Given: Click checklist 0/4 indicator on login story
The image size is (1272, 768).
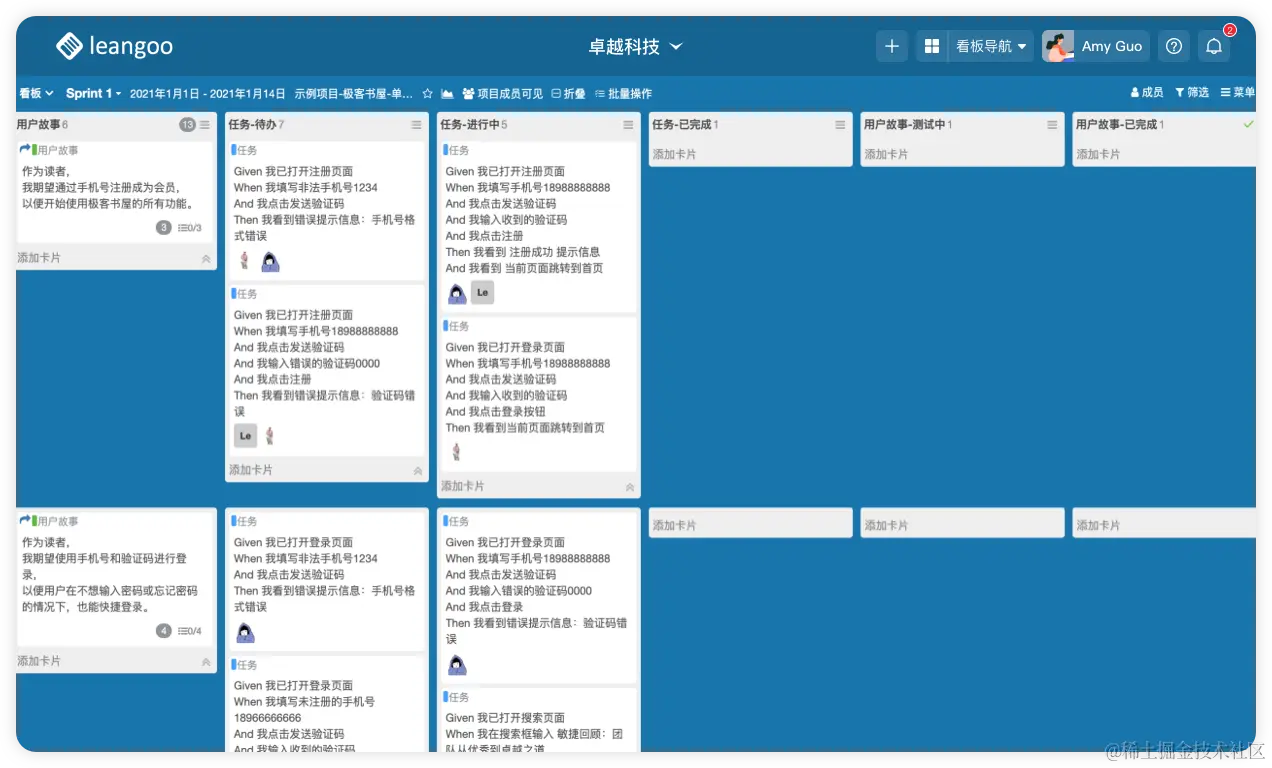Looking at the screenshot, I should [190, 631].
